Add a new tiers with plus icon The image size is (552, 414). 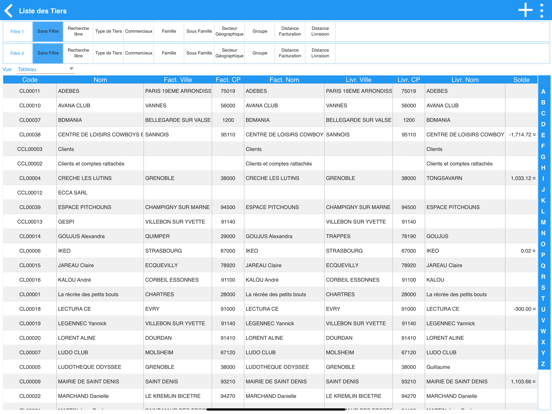tap(525, 10)
